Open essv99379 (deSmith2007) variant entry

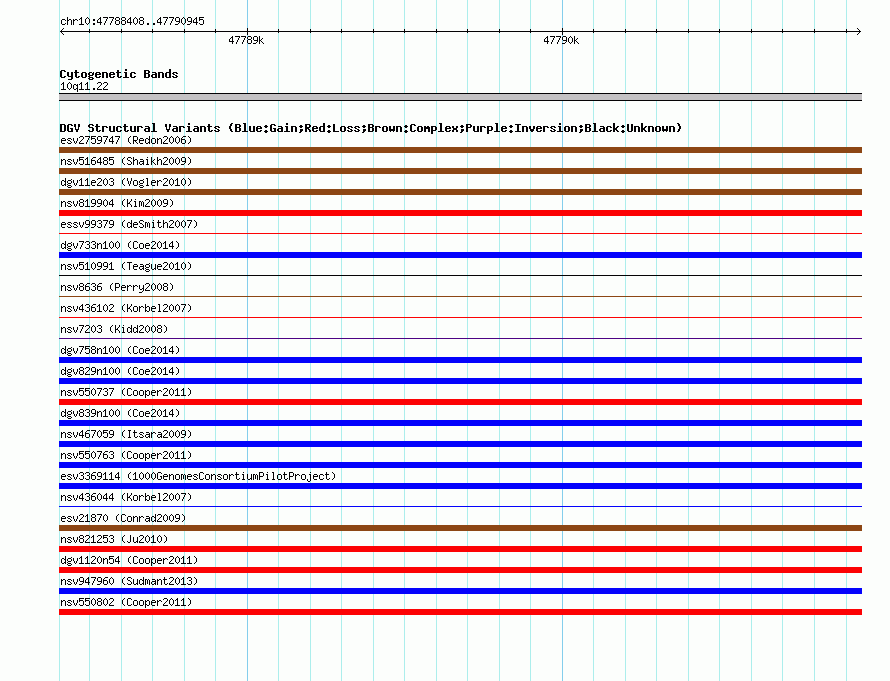129,224
